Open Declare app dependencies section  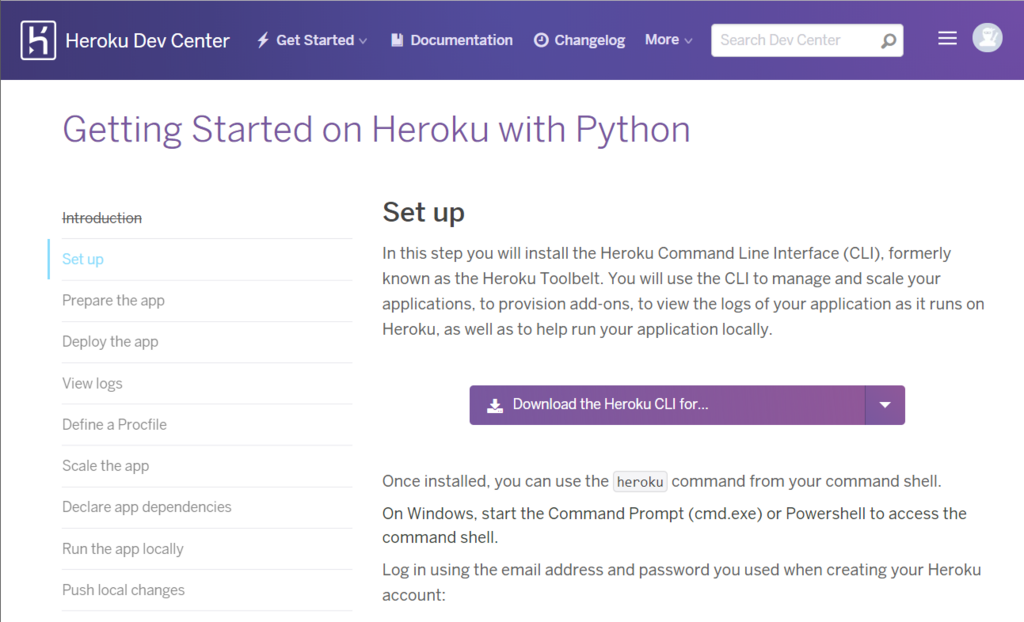(147, 507)
